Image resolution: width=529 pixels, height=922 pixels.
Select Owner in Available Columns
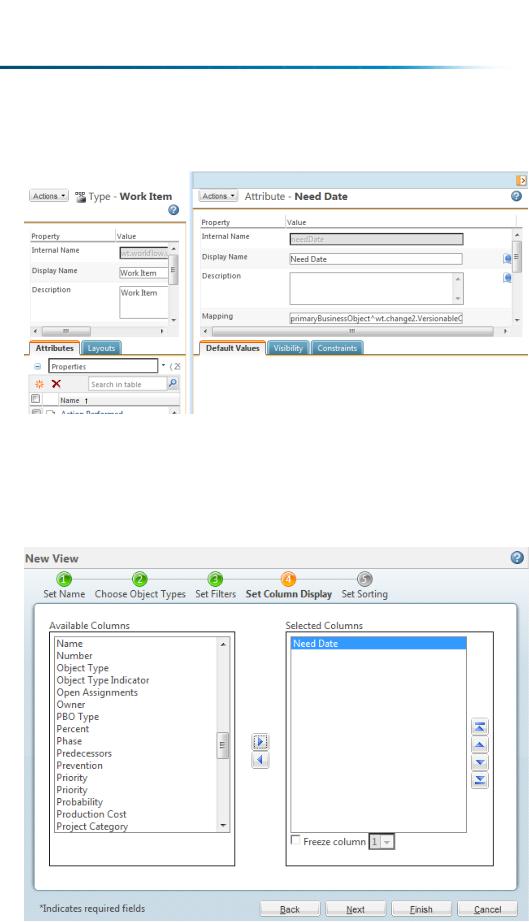(71, 704)
